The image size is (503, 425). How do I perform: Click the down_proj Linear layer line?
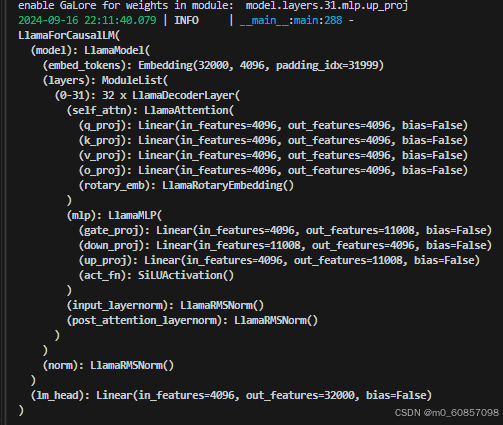click(285, 245)
